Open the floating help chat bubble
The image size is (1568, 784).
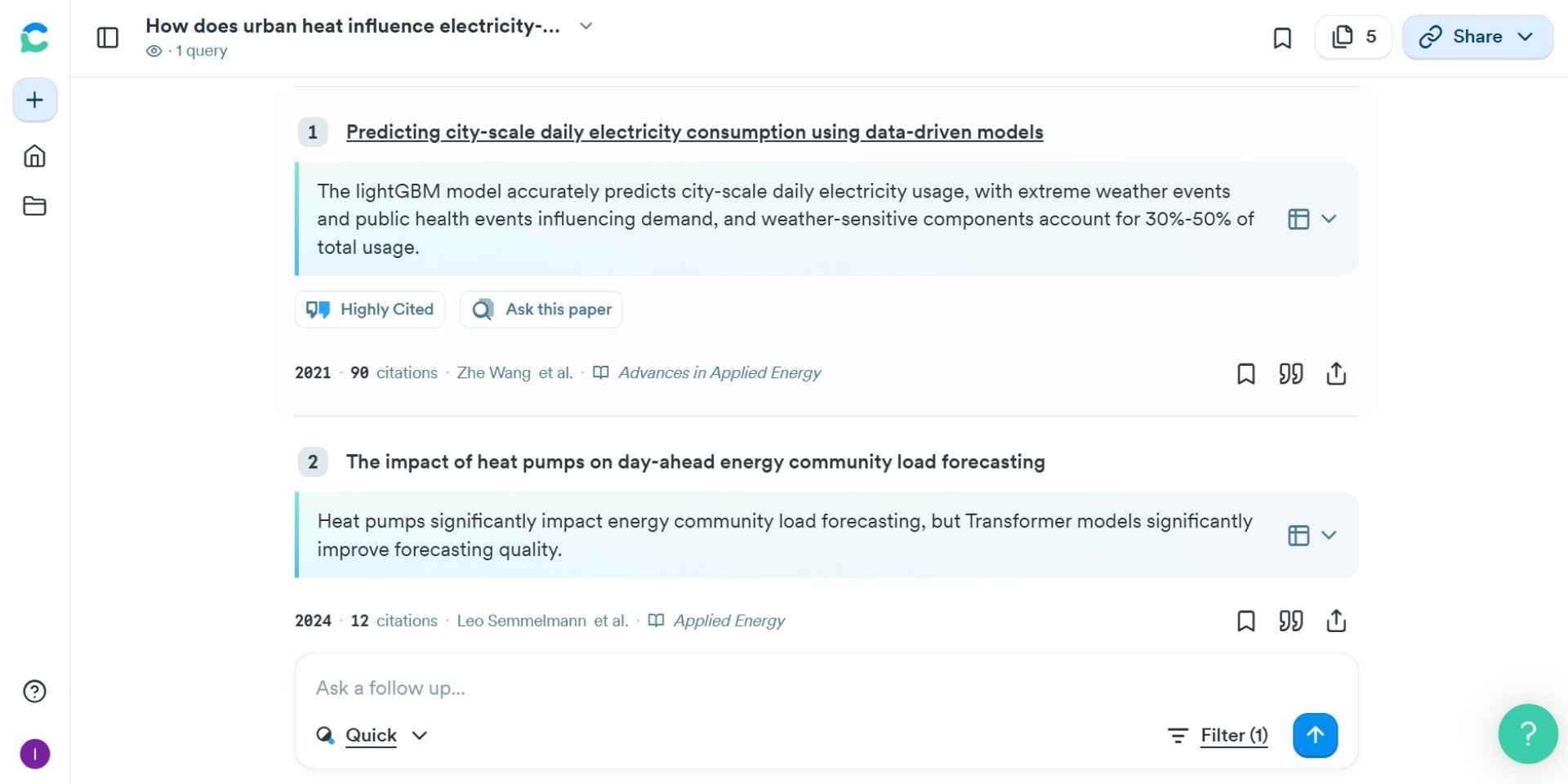[x=1527, y=733]
